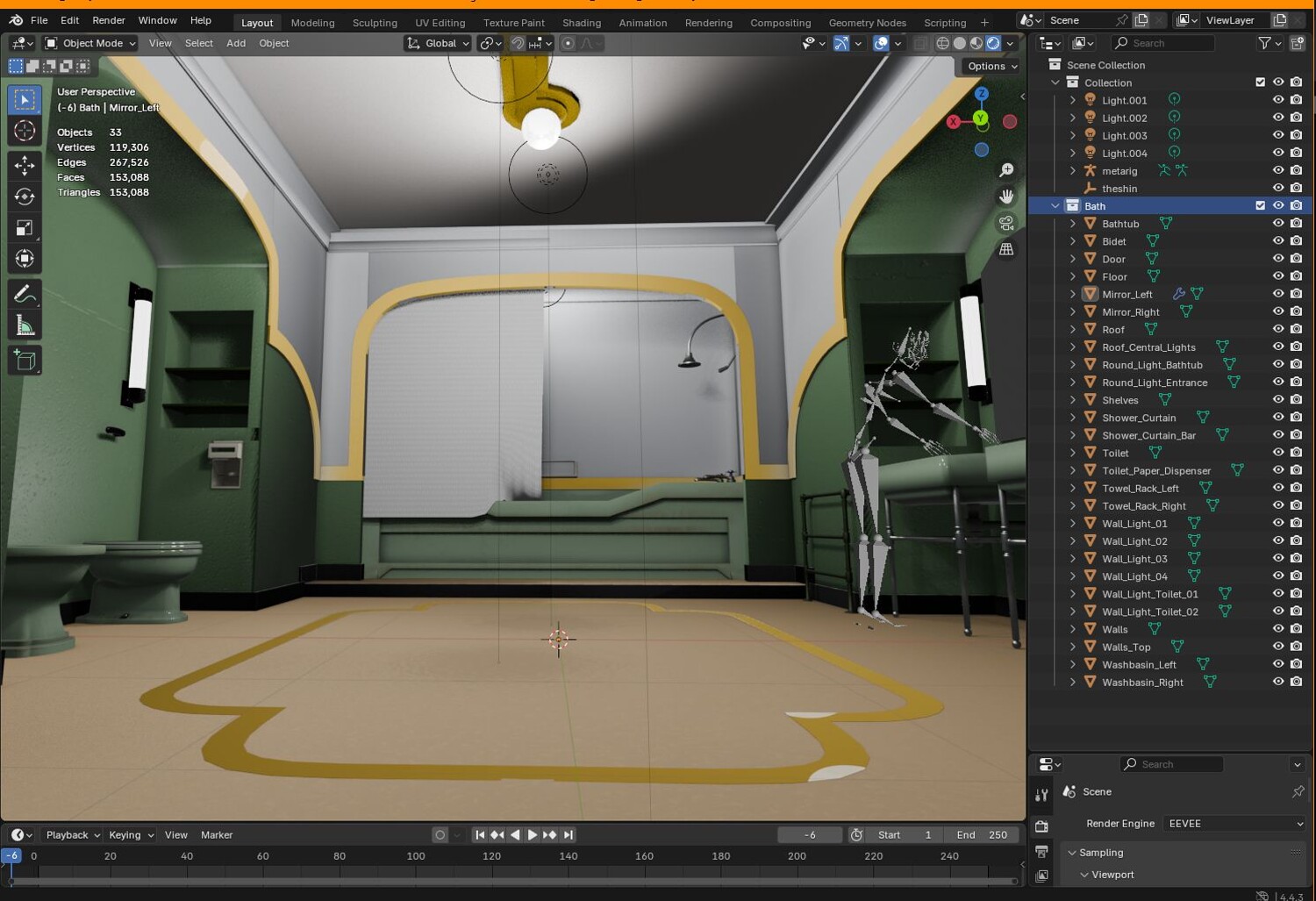Add a new workspace with plus button
The width and height of the screenshot is (1316, 901).
pos(984,23)
